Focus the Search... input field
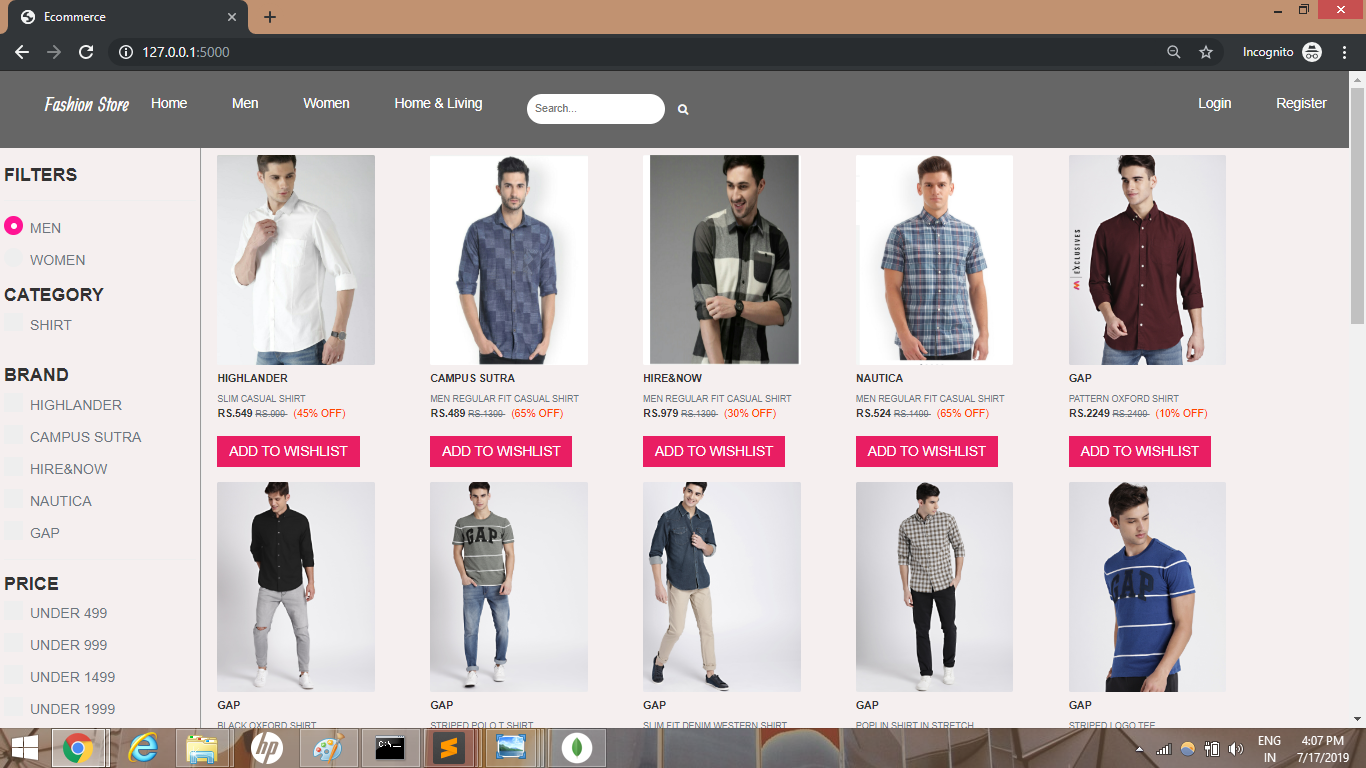Image resolution: width=1366 pixels, height=768 pixels. (596, 109)
